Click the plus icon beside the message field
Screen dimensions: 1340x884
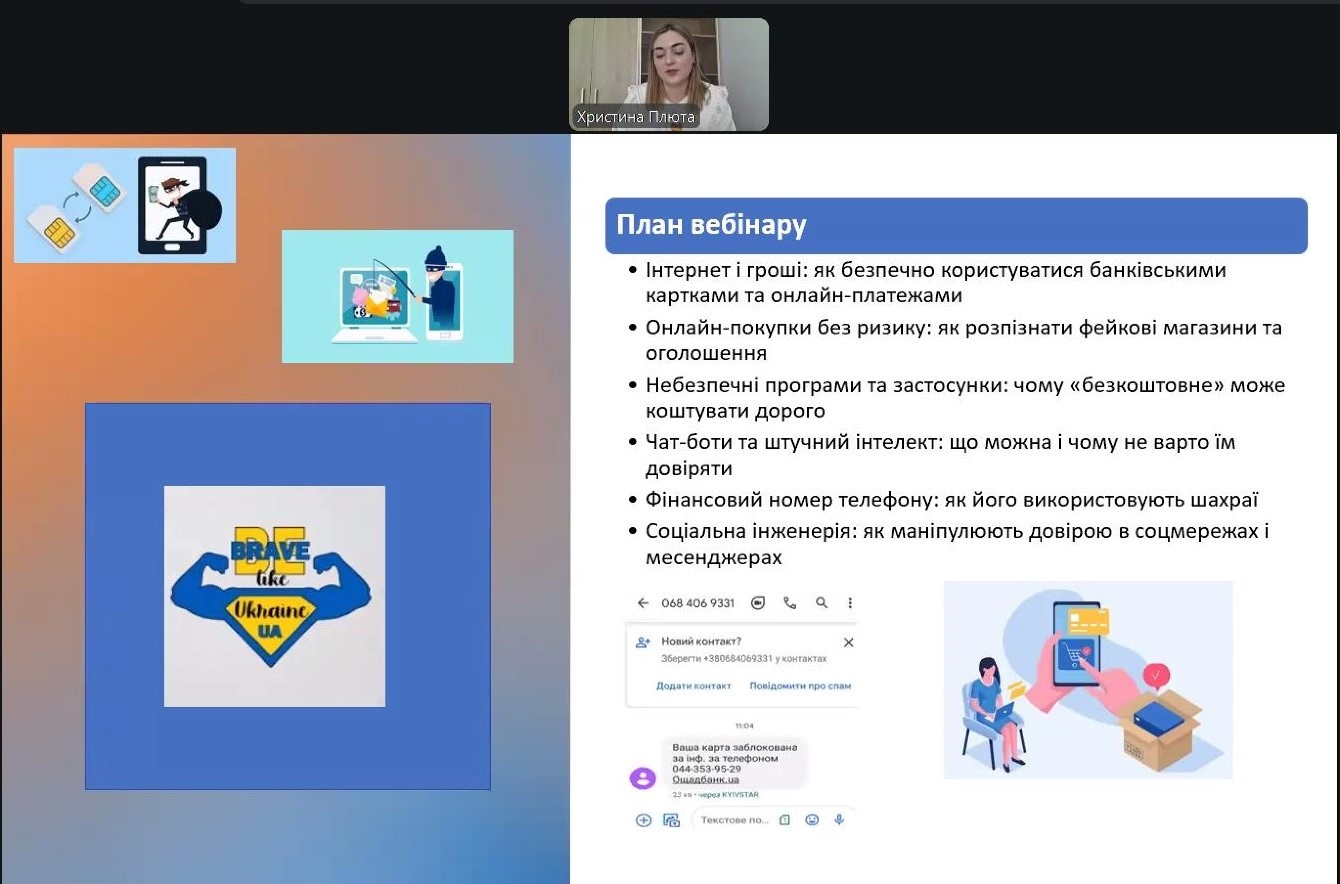[644, 819]
